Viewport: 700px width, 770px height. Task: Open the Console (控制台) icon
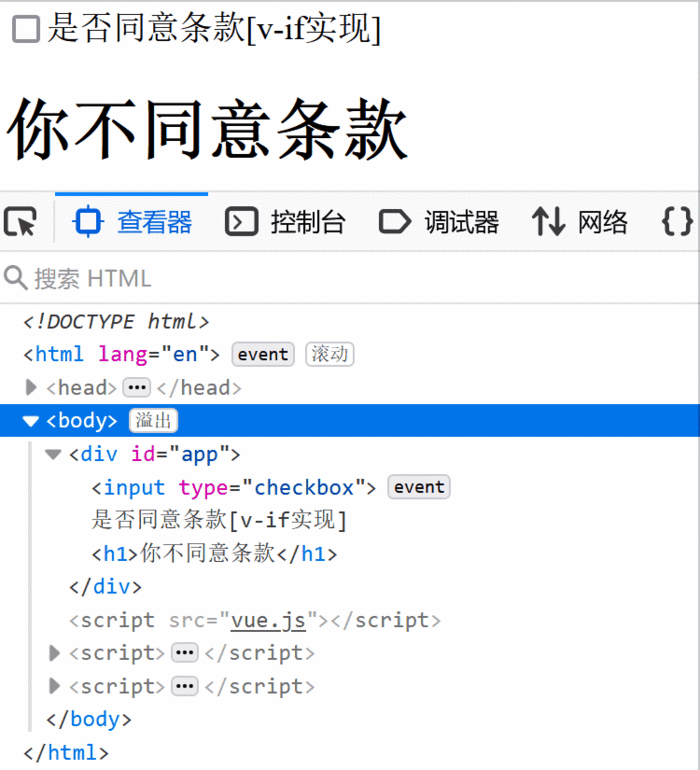(241, 222)
